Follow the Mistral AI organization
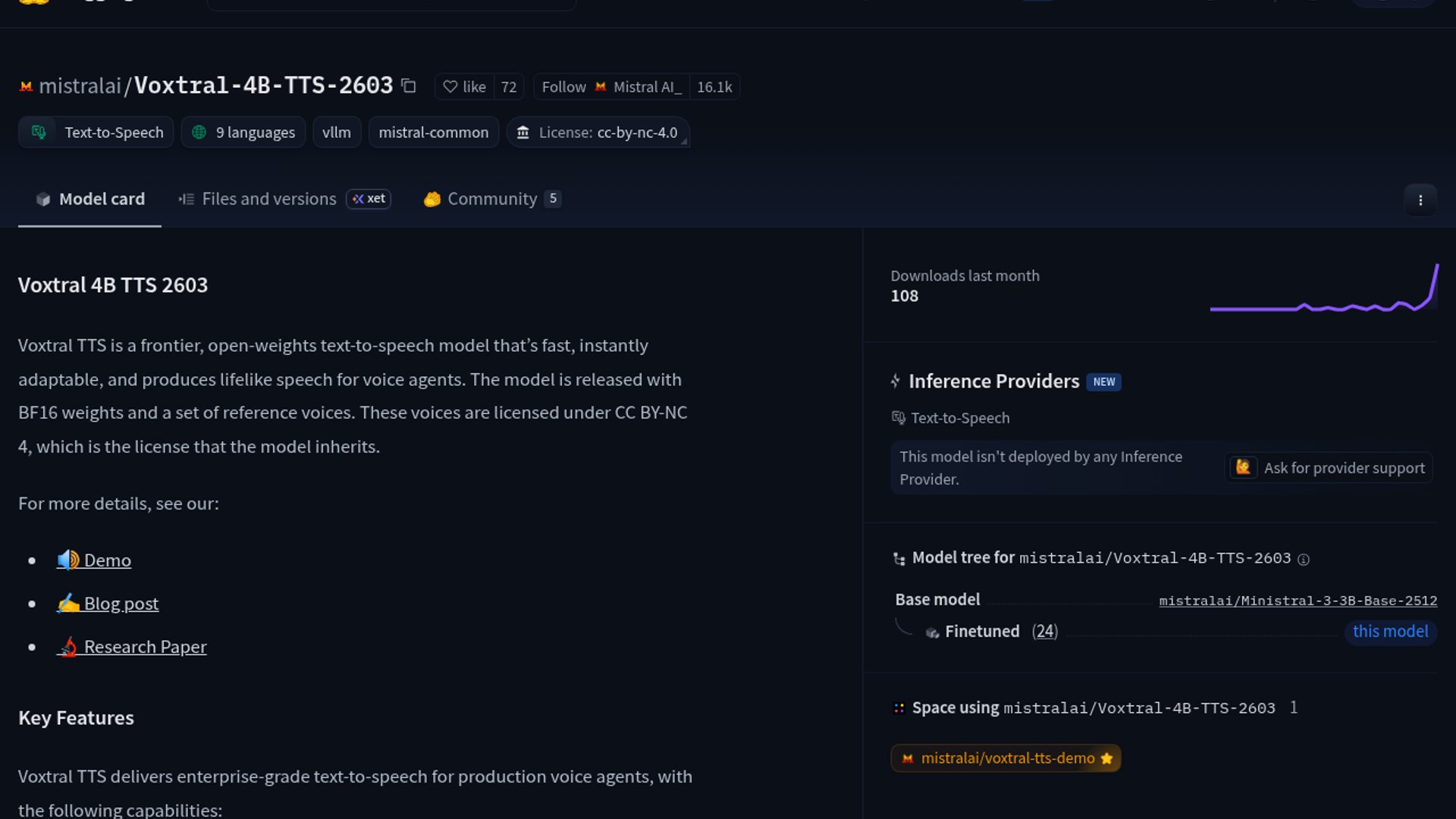Image resolution: width=1456 pixels, height=819 pixels. [x=611, y=87]
